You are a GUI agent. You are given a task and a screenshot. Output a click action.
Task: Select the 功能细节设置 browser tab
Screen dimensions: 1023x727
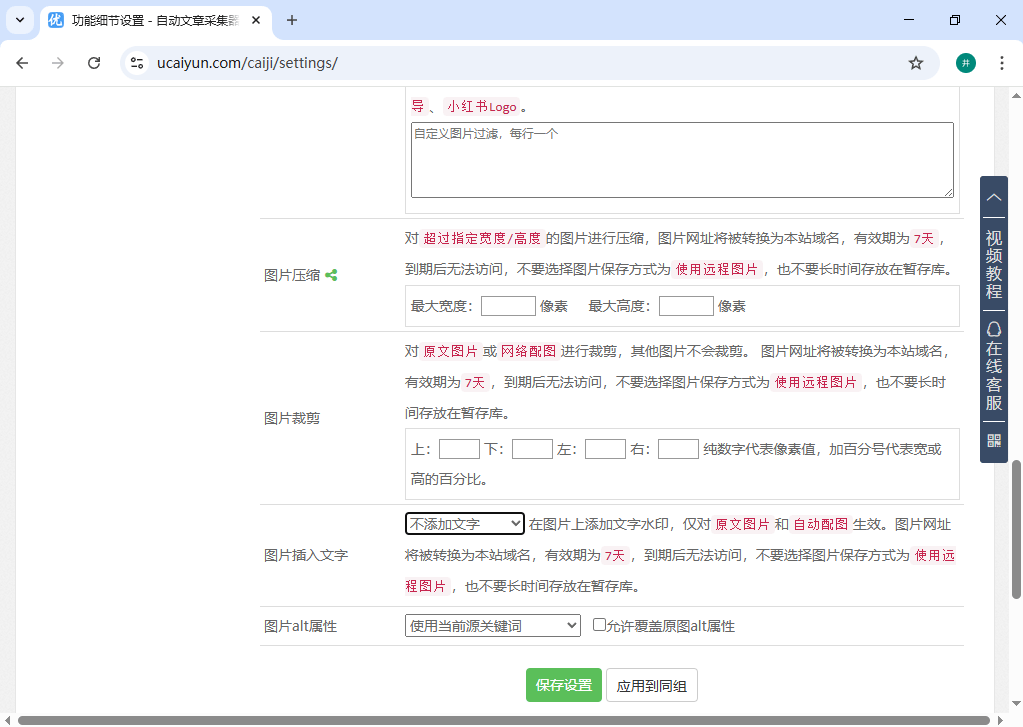(155, 20)
